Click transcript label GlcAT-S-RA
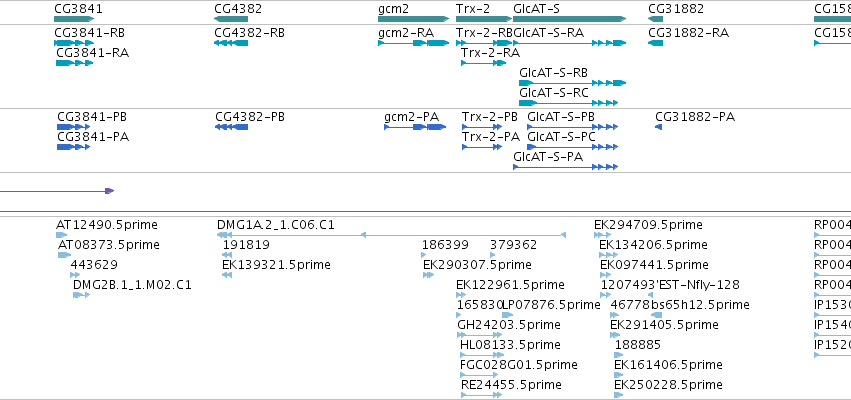 [x=549, y=33]
